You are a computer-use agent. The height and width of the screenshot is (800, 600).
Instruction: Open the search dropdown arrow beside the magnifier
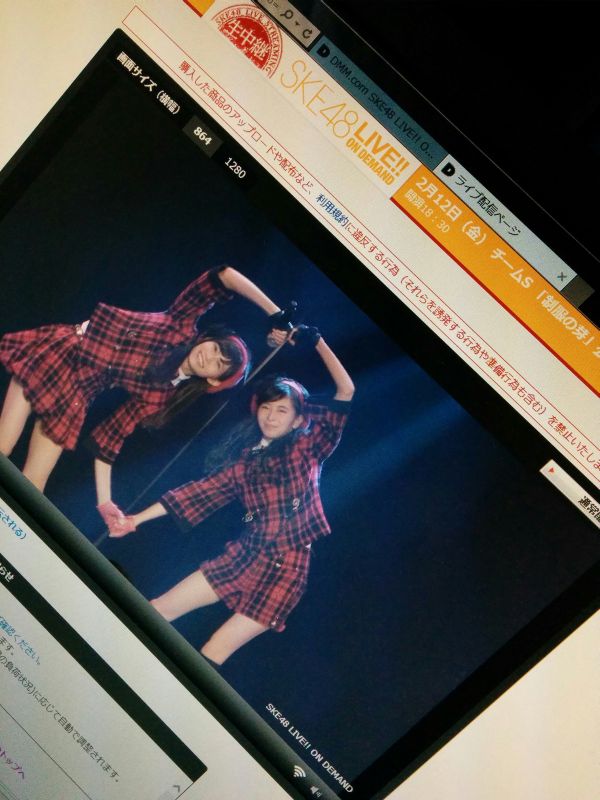[296, 24]
